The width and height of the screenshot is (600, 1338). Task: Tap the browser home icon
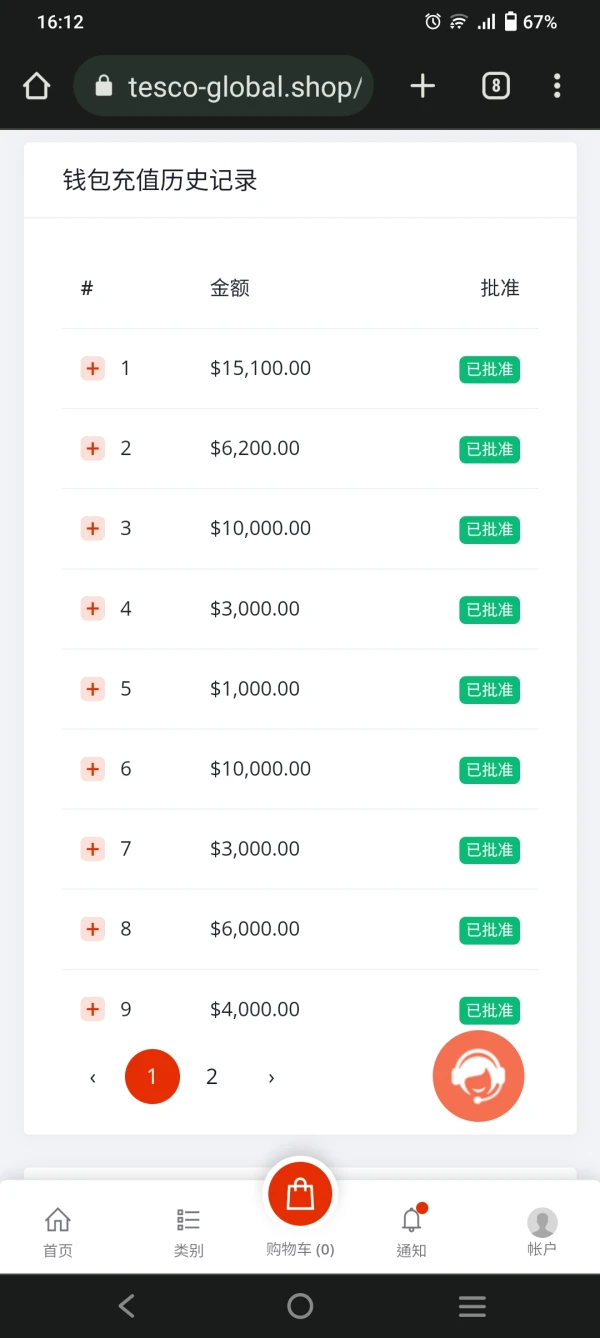point(37,87)
